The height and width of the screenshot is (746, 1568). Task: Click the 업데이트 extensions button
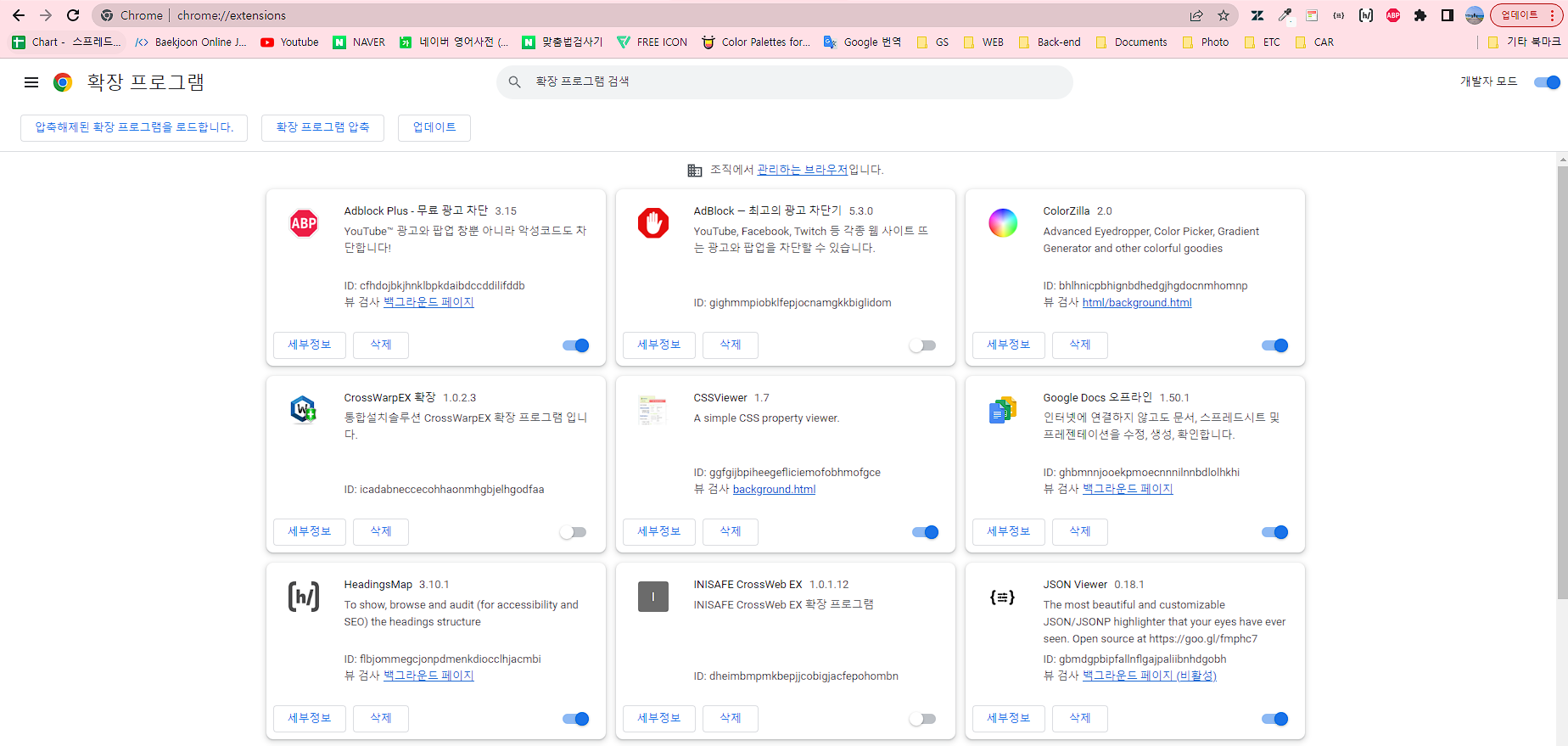click(x=434, y=127)
